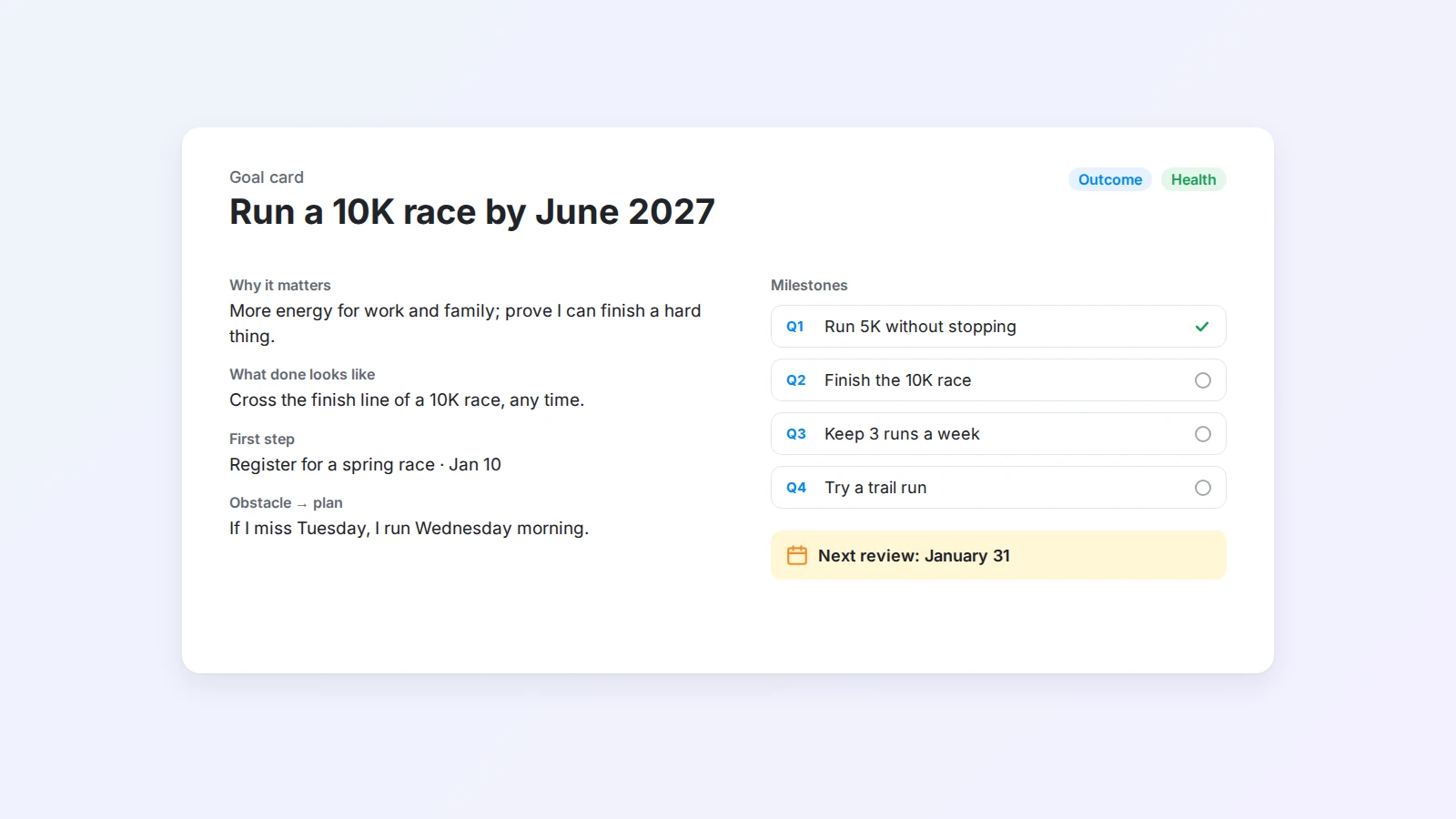Click the Q4 label in the milestones list

click(x=796, y=488)
